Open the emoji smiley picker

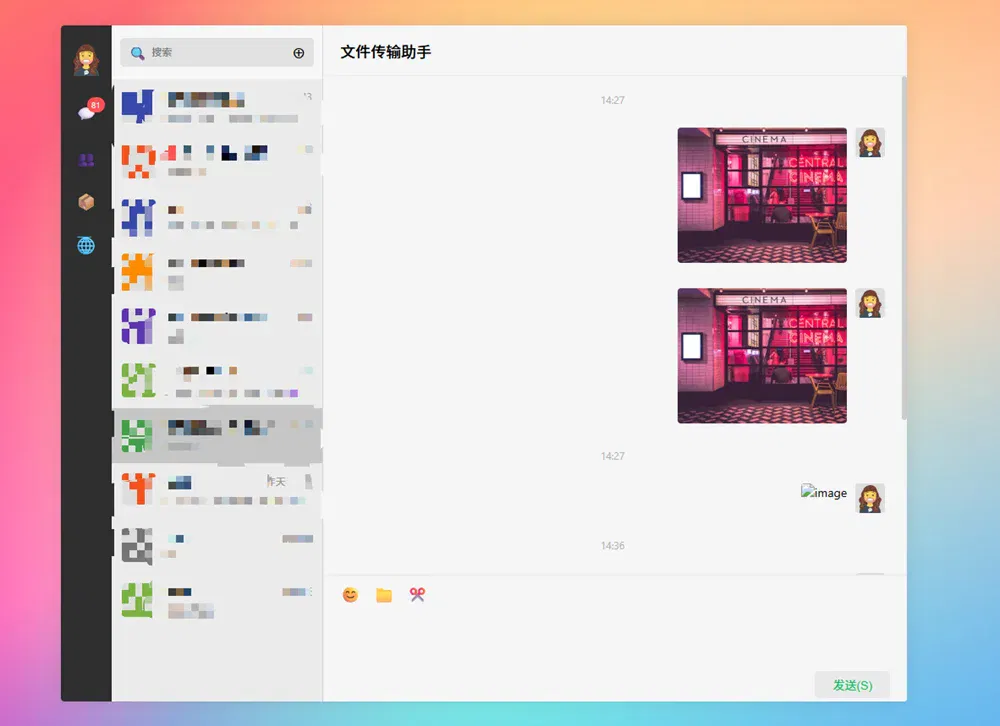point(350,595)
